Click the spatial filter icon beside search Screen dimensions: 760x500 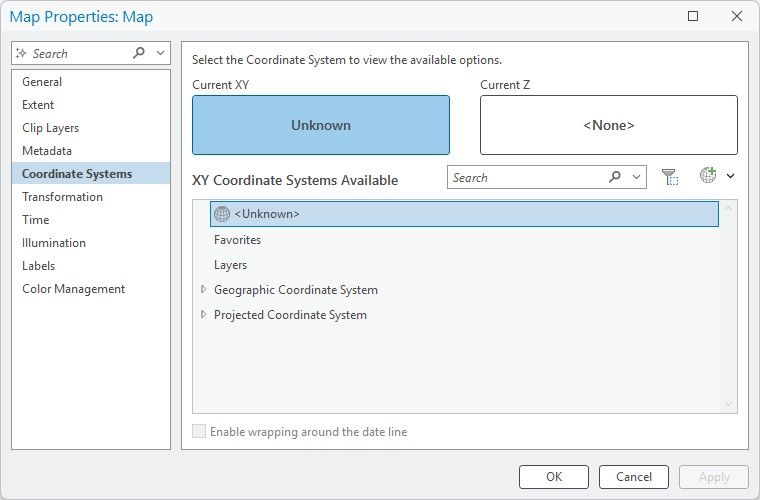click(x=670, y=177)
